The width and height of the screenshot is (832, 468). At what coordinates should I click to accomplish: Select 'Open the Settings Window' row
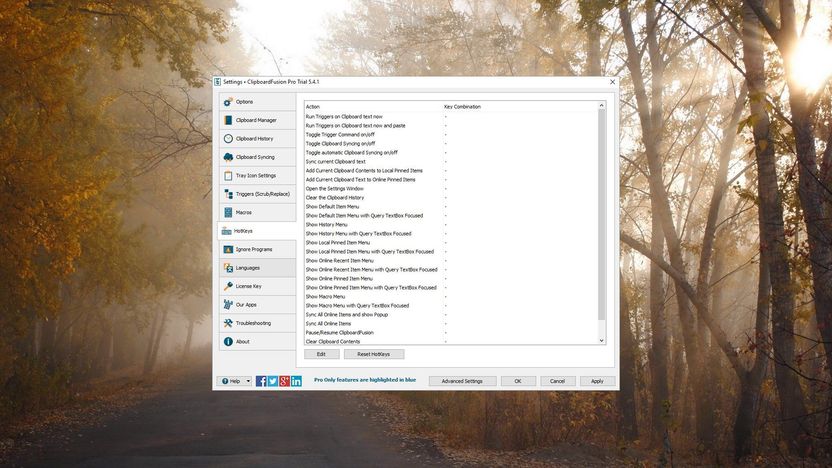tap(451, 188)
